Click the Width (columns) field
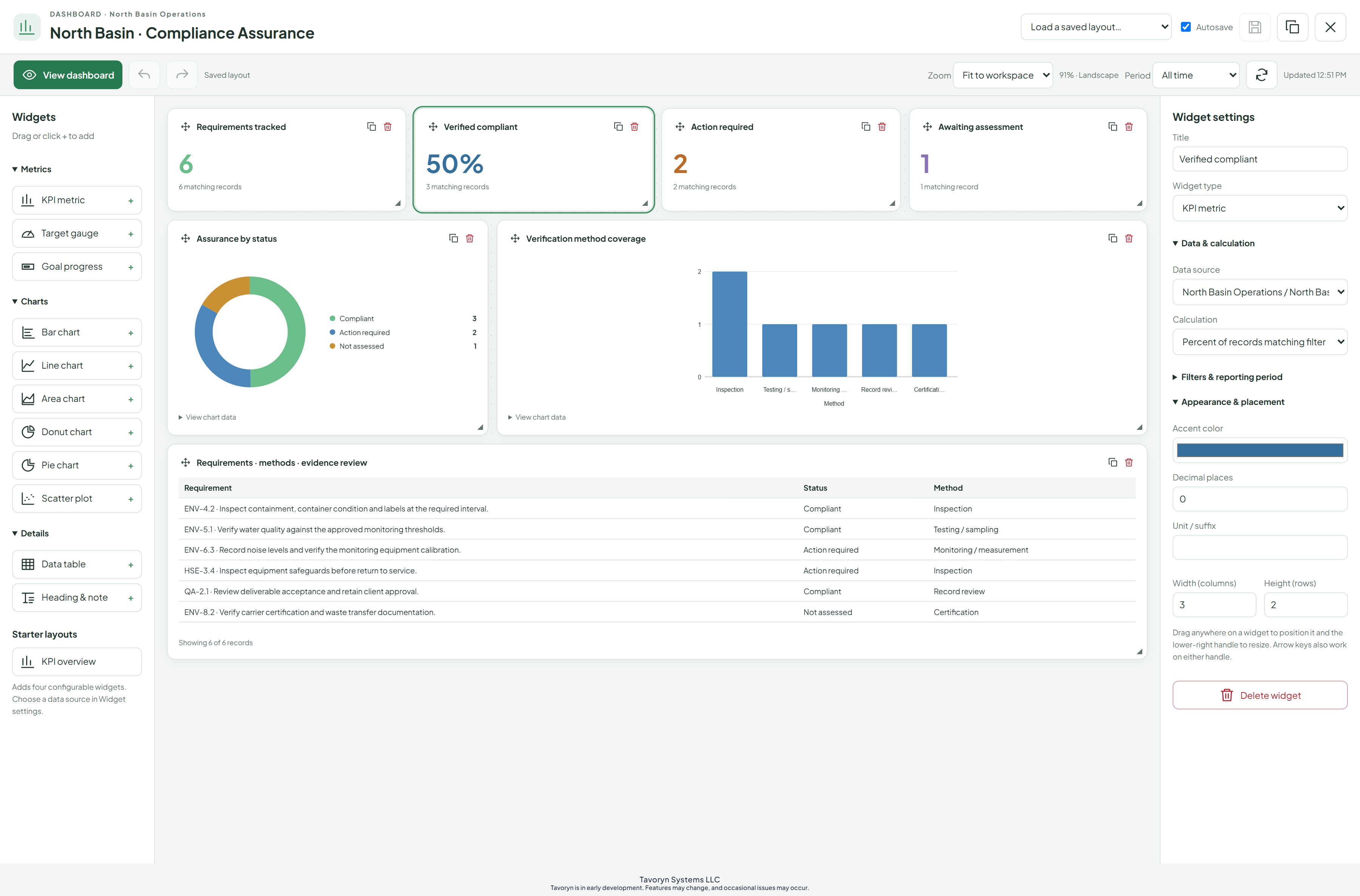The width and height of the screenshot is (1360, 896). [x=1214, y=604]
